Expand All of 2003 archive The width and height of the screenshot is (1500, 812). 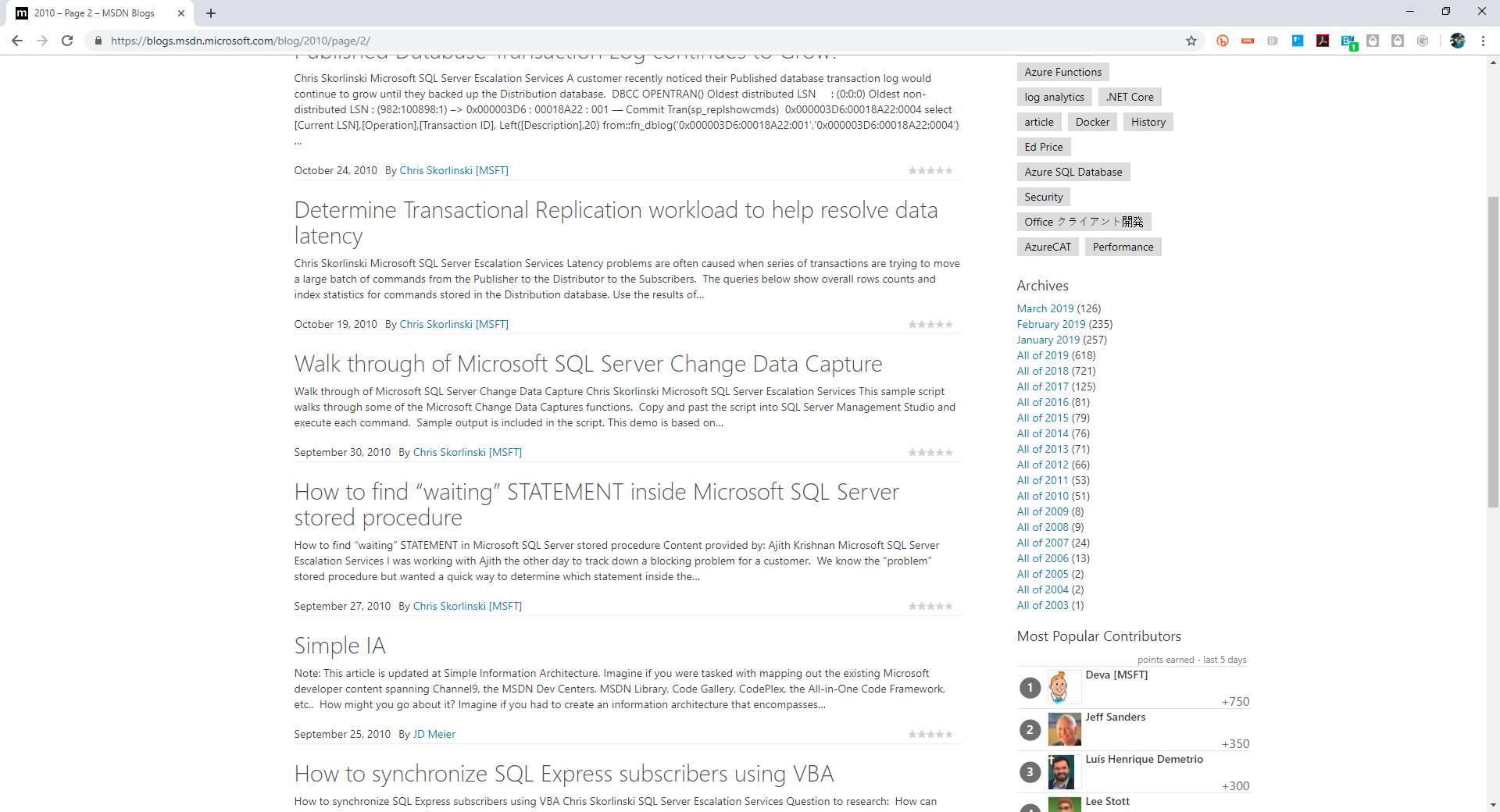click(x=1042, y=605)
